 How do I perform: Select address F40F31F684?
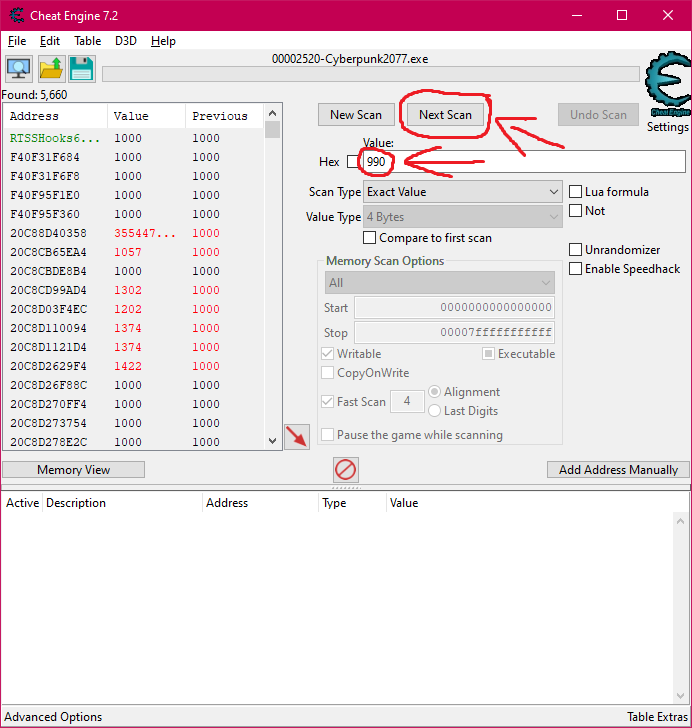[135, 157]
